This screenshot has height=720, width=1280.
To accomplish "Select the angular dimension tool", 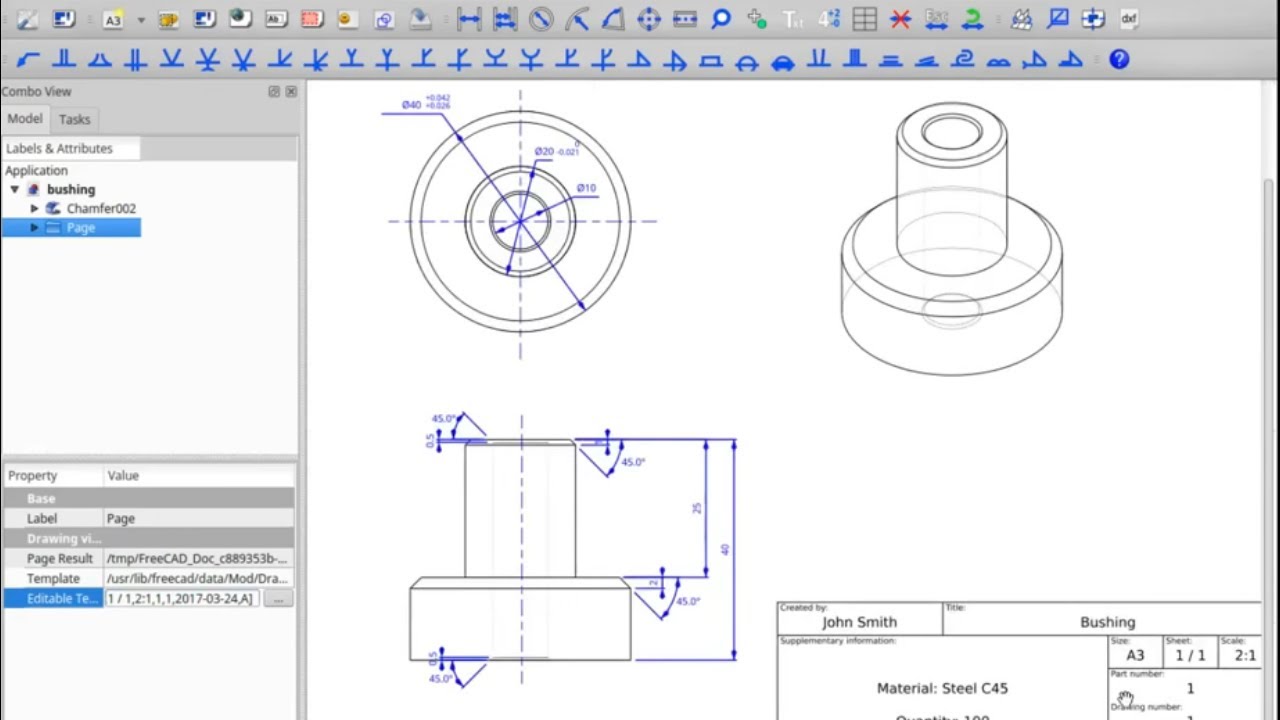I will coord(612,19).
